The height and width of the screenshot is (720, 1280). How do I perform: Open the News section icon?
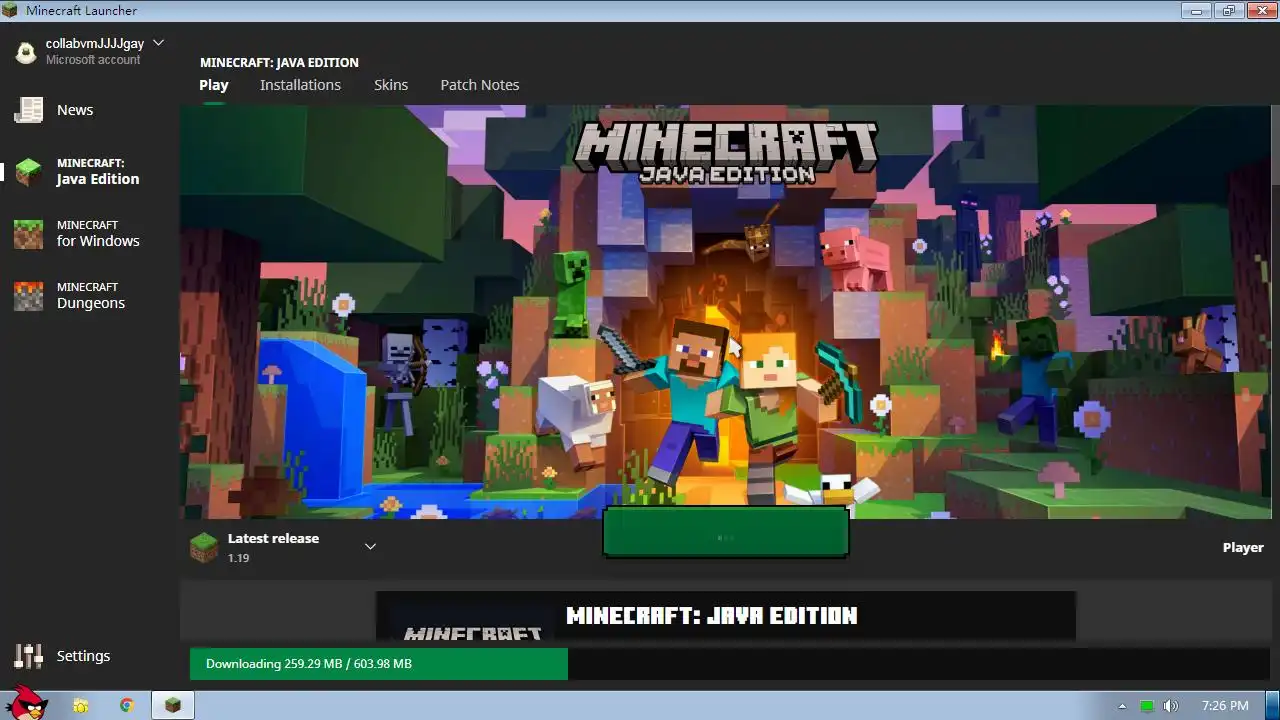[x=28, y=110]
